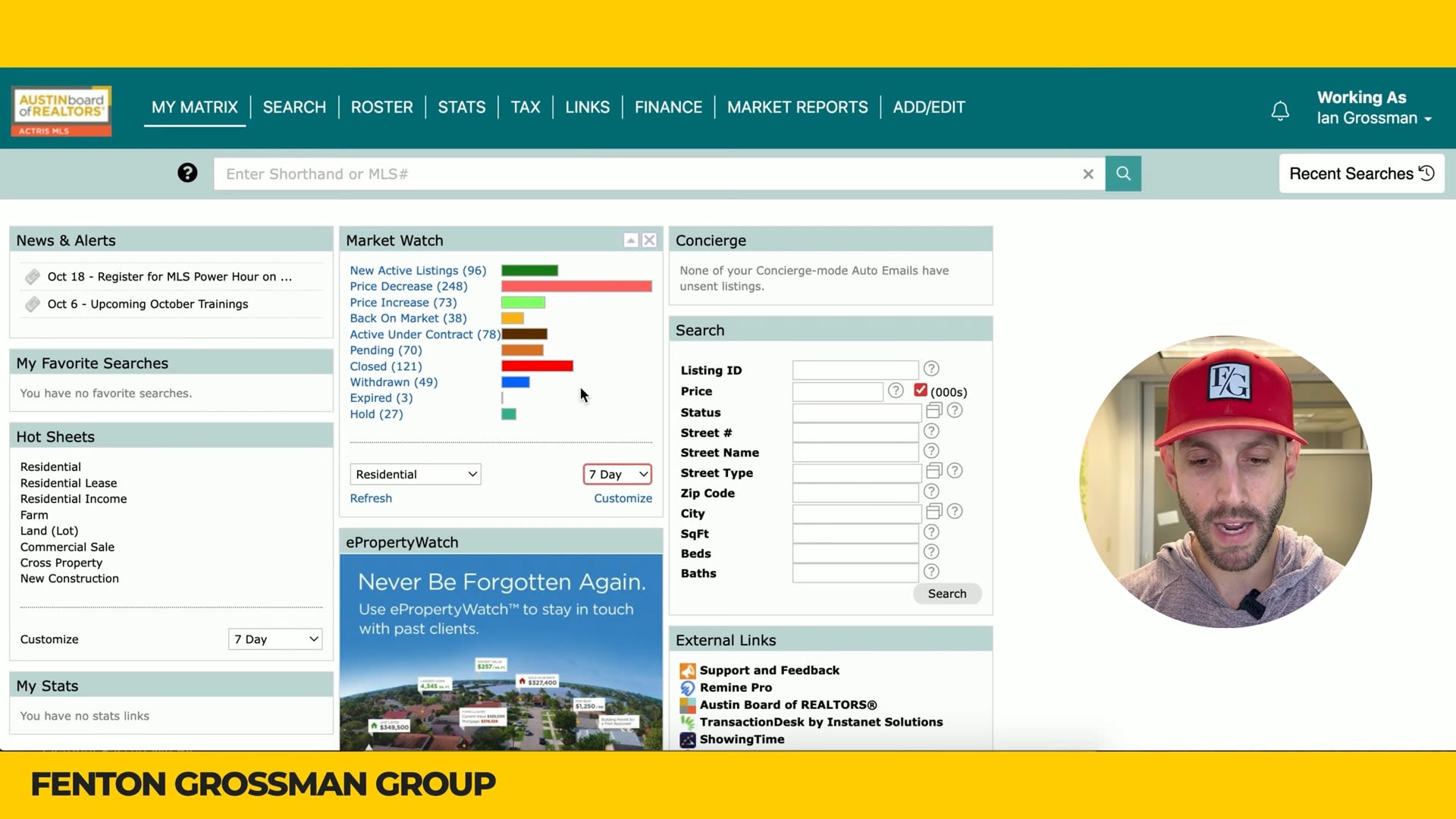Open the SEARCH menu
The image size is (1456, 819).
coord(294,107)
